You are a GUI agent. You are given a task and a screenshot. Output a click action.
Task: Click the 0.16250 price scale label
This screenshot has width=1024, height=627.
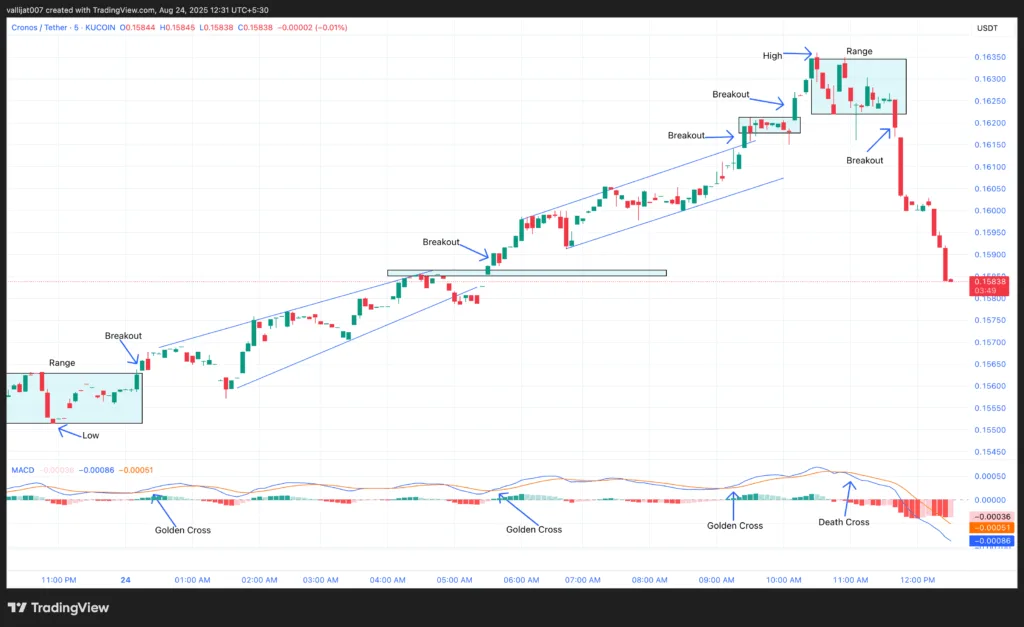[x=989, y=101]
